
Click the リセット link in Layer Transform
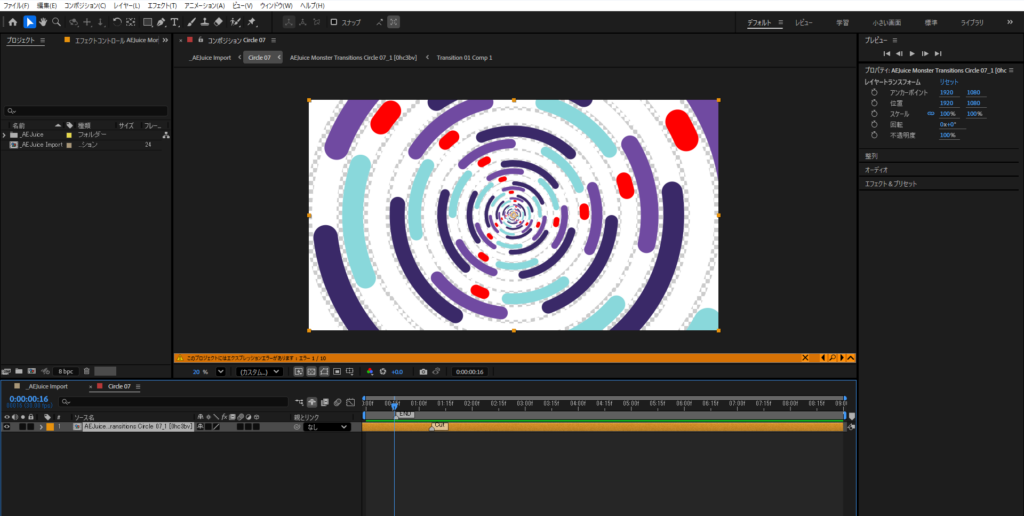pos(948,82)
